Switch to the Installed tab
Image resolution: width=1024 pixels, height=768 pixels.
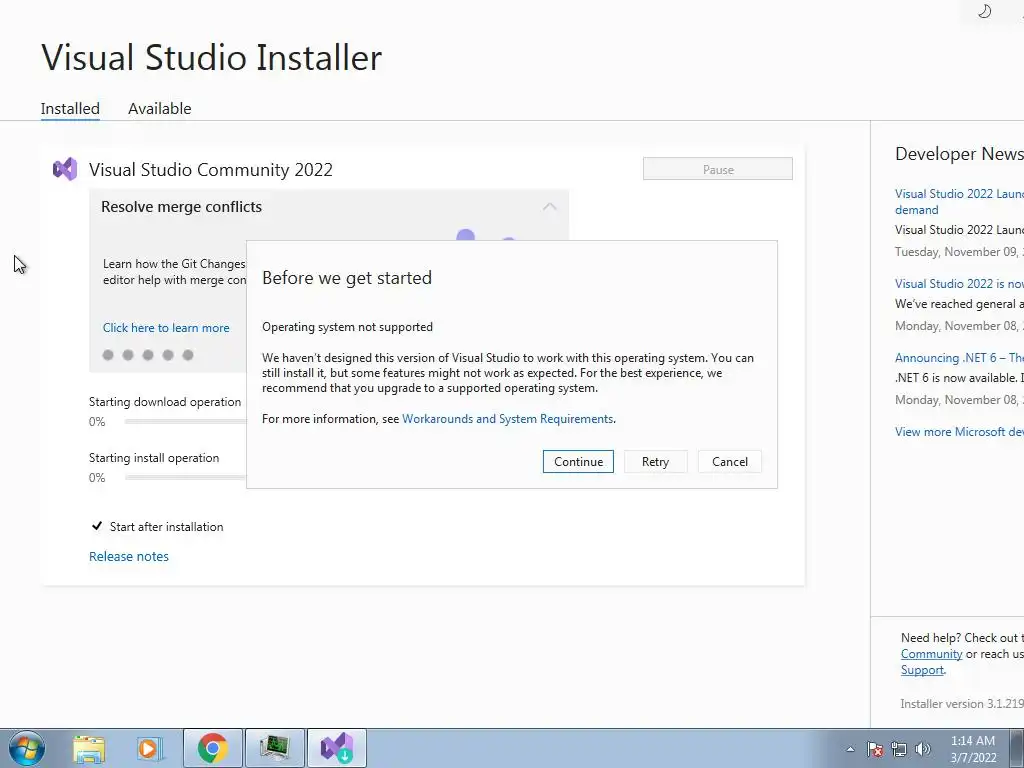[x=70, y=108]
